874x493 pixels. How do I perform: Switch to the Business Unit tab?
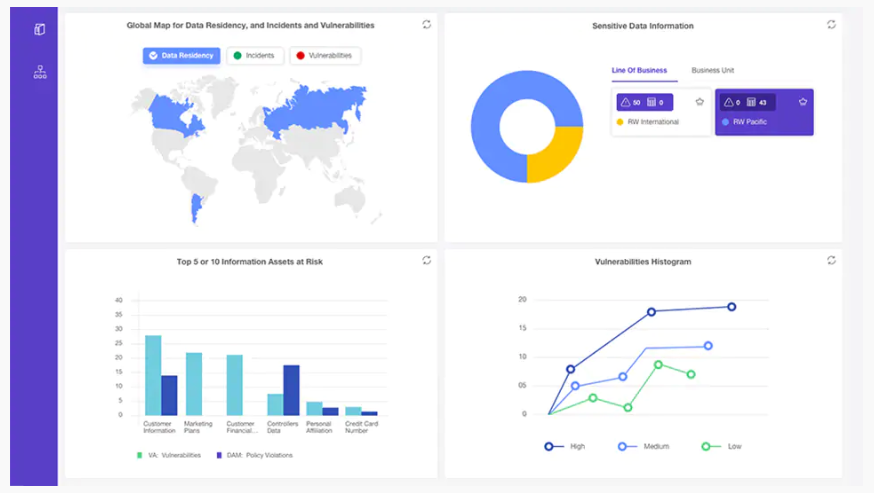point(712,70)
